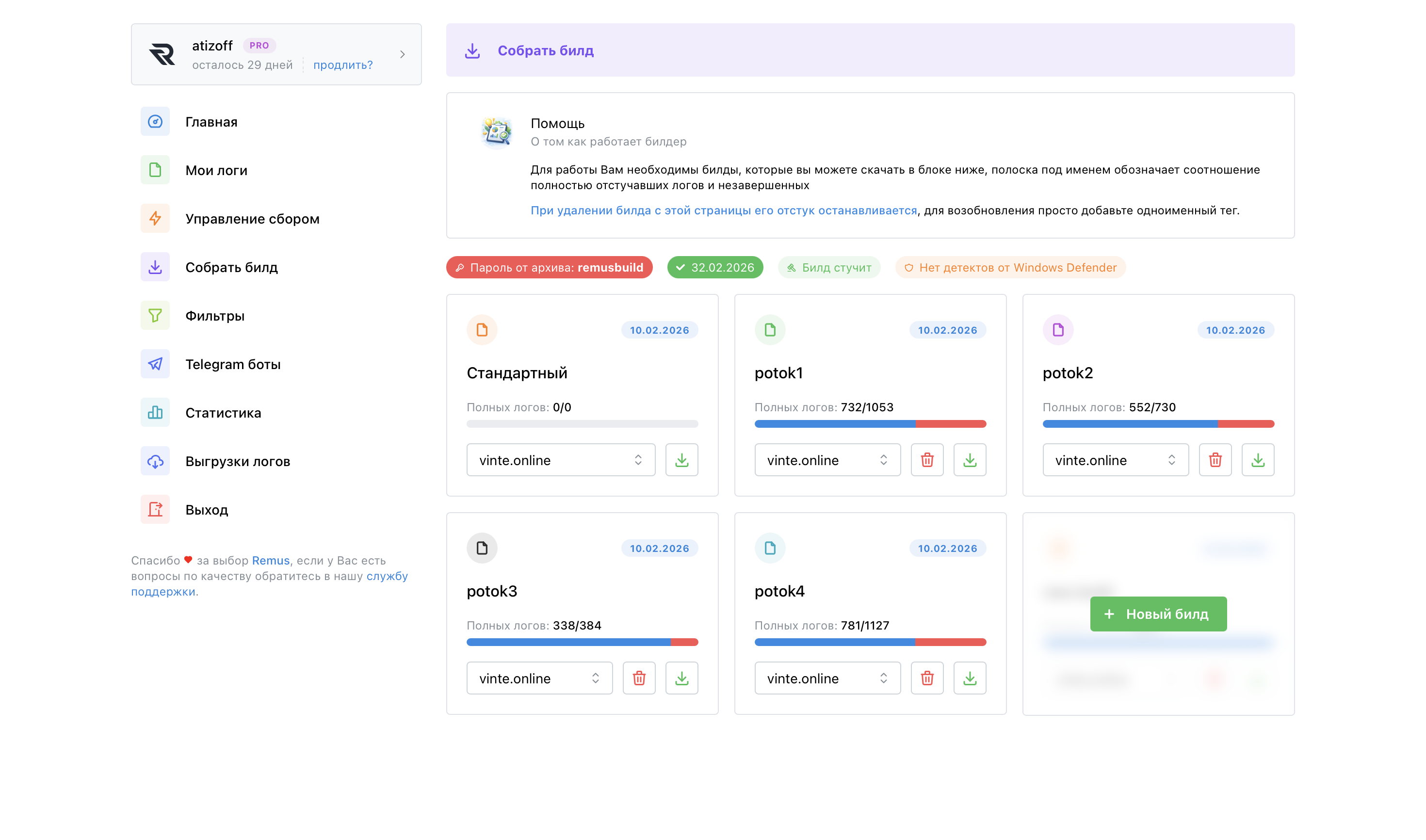Click the potok3 logs progress bar

coord(582,642)
